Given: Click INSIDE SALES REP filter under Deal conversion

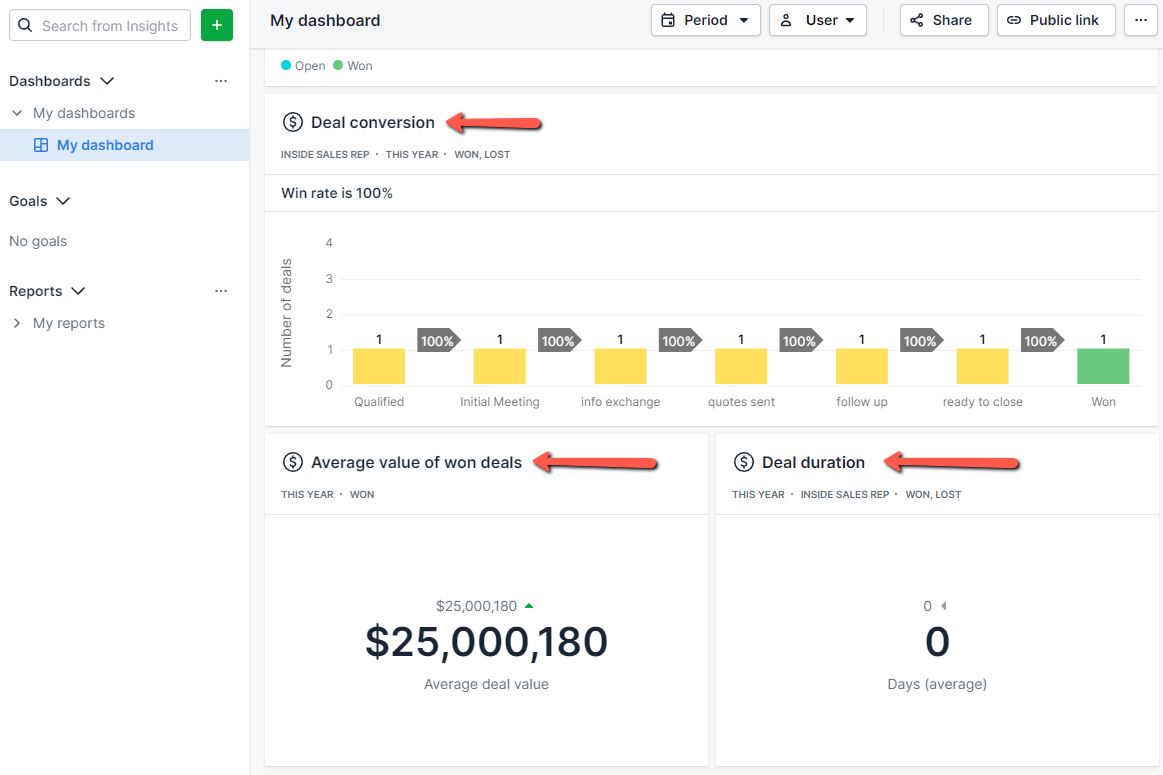Looking at the screenshot, I should 325,154.
